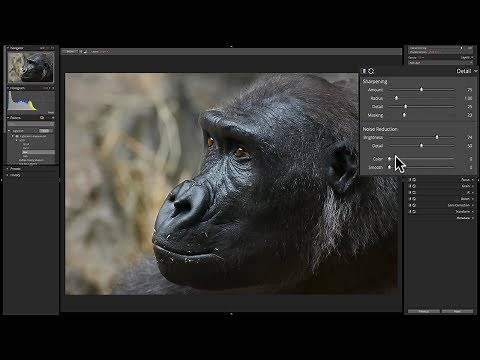
Task: Click the Folders search field
Action: coord(30,124)
